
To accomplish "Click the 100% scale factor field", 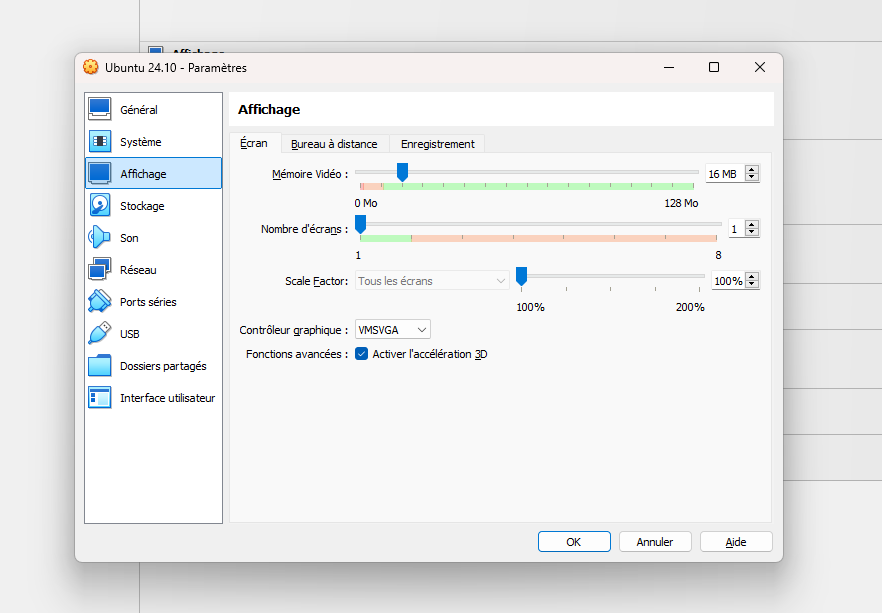I will coord(728,281).
